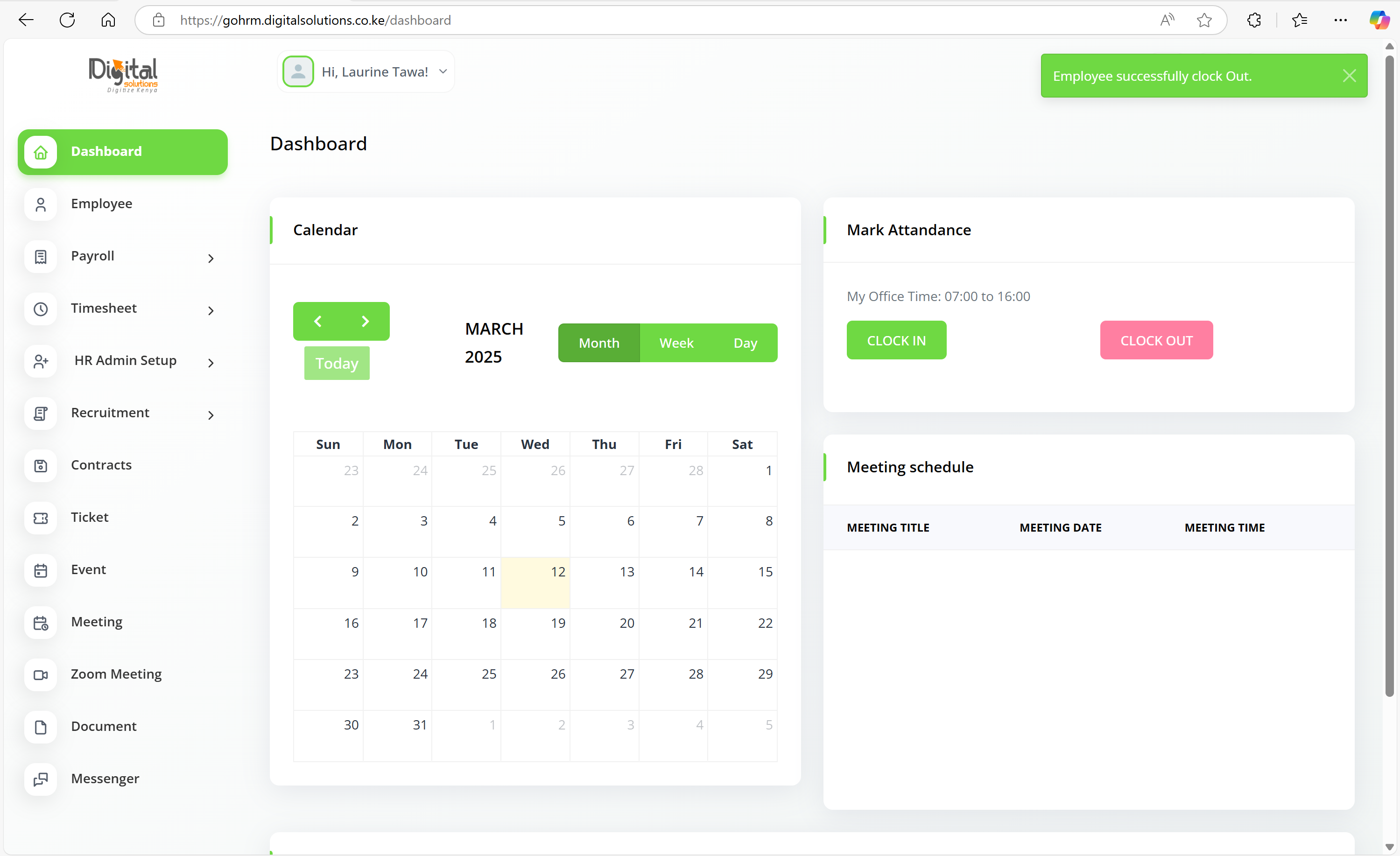Screen dimensions: 1400x856
Task: Switch calendar to Week view
Action: [676, 343]
